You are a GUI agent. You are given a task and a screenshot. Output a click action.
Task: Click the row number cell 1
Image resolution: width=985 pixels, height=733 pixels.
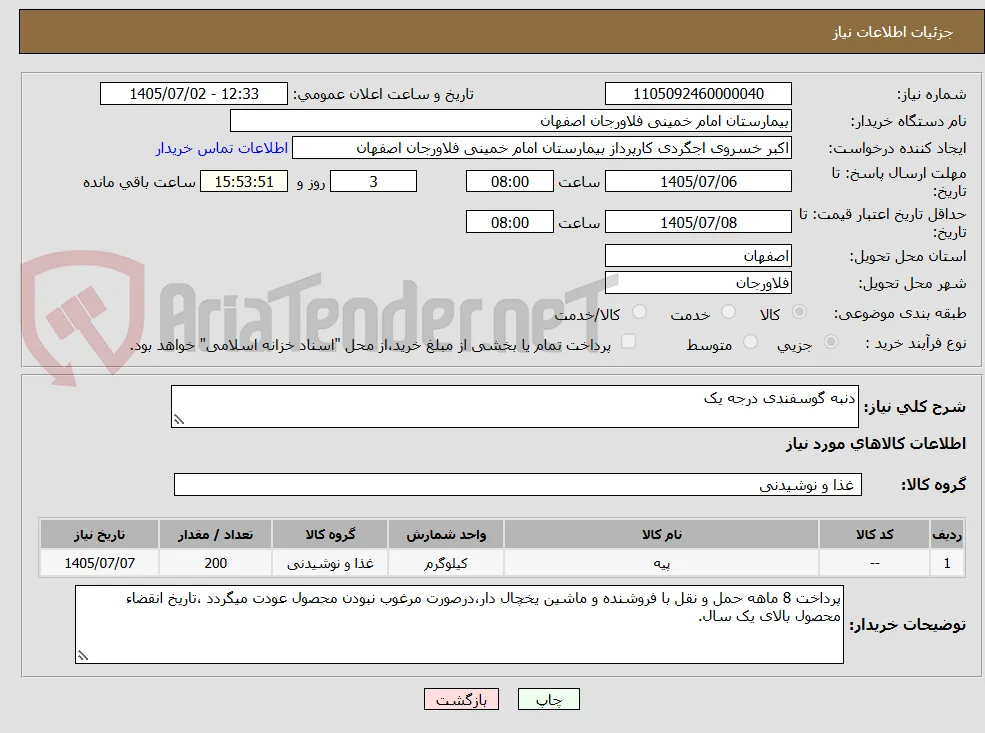[946, 563]
